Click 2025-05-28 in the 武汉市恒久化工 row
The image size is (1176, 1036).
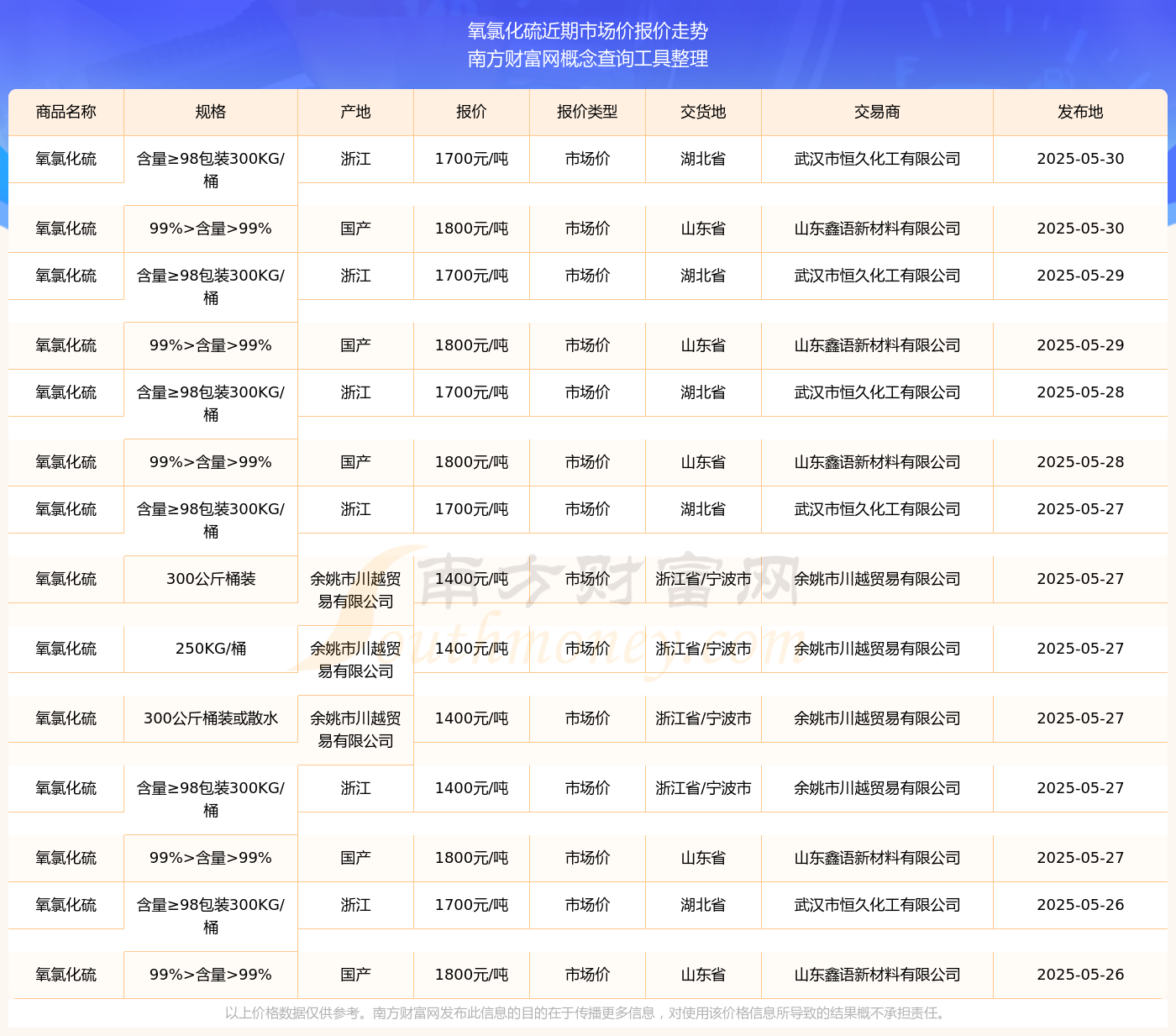coord(1080,392)
